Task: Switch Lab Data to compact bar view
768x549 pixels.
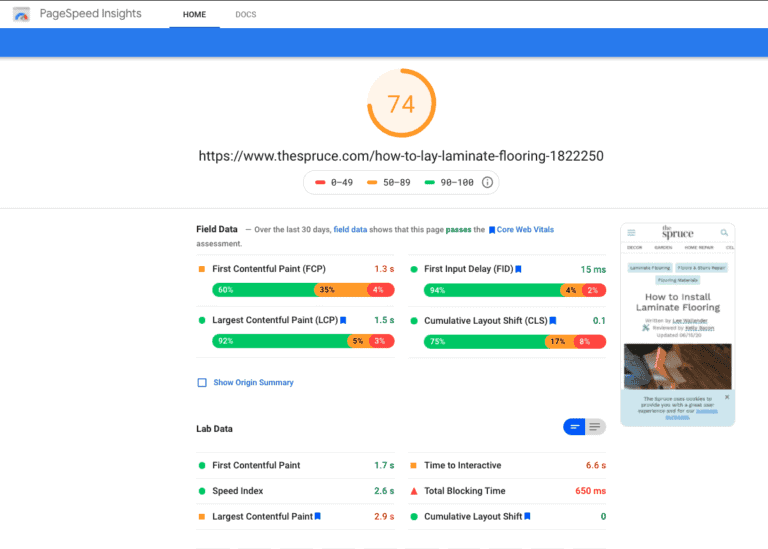Action: point(574,427)
